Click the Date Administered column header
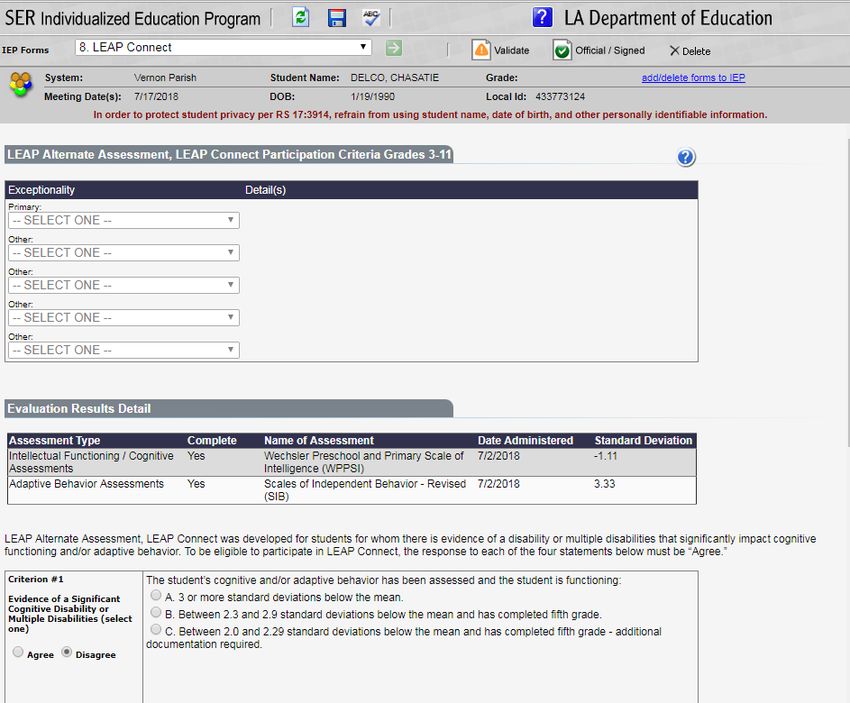Image resolution: width=850 pixels, height=703 pixels. pos(525,441)
